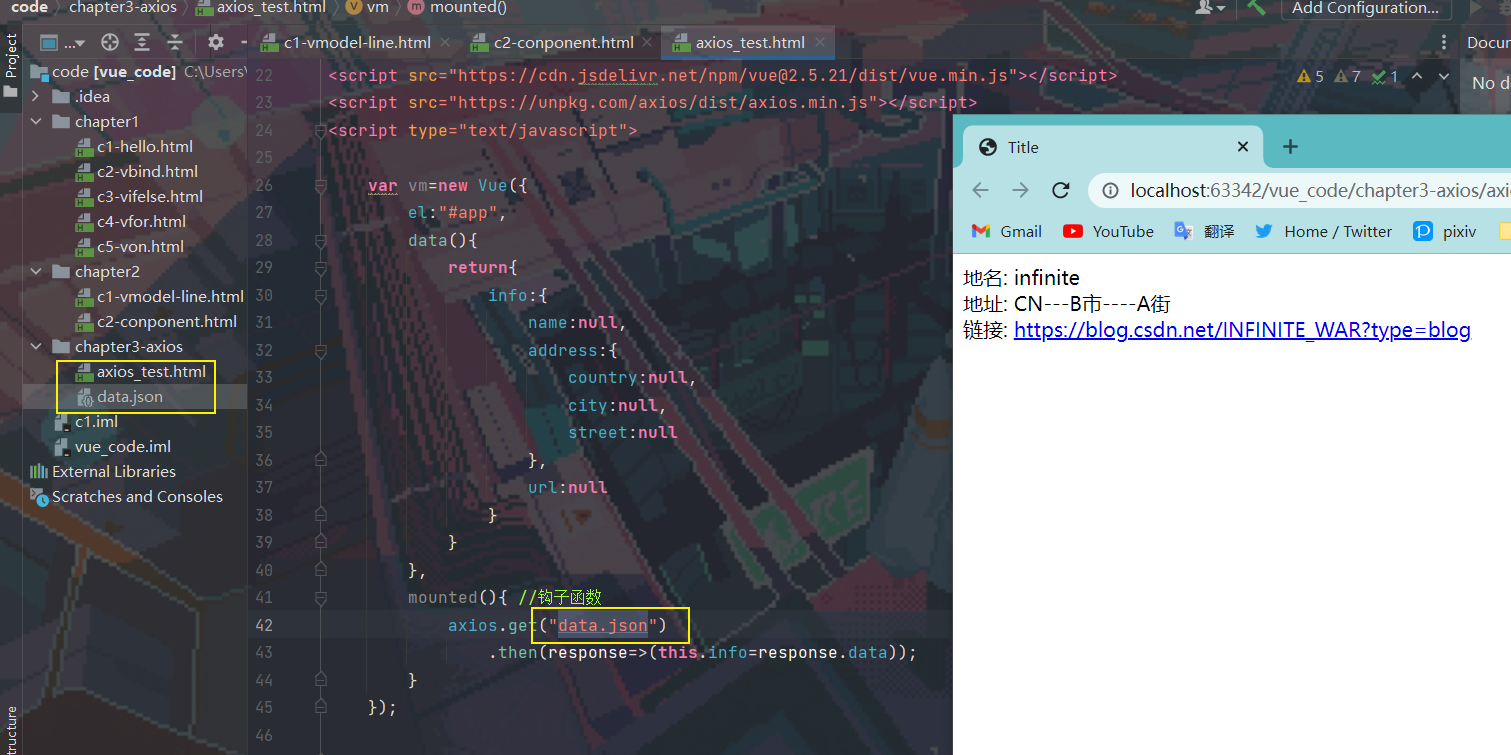Go to previous highlighted error arrow
Image resolution: width=1511 pixels, height=755 pixels.
1417,76
